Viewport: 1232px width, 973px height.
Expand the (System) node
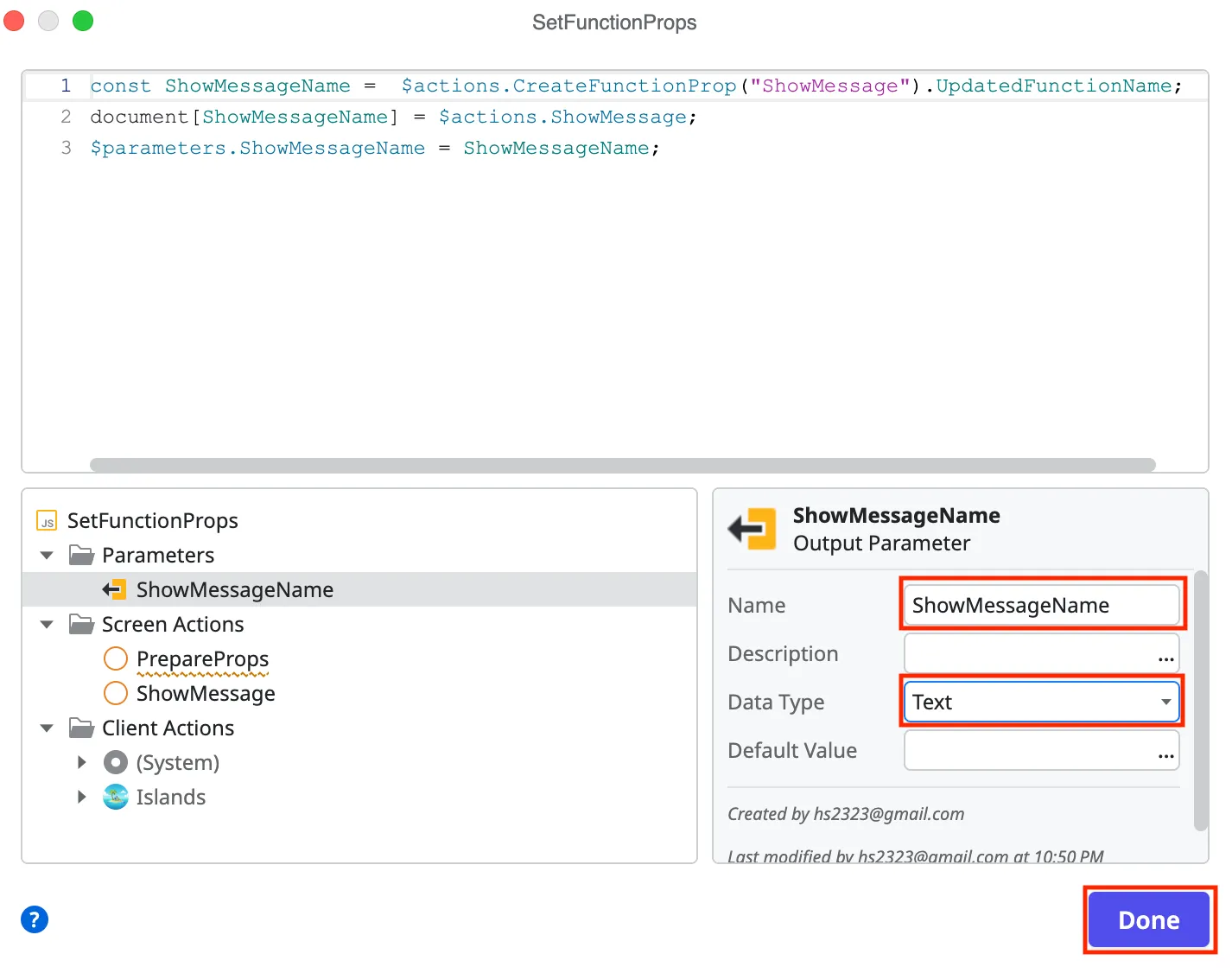click(x=82, y=762)
